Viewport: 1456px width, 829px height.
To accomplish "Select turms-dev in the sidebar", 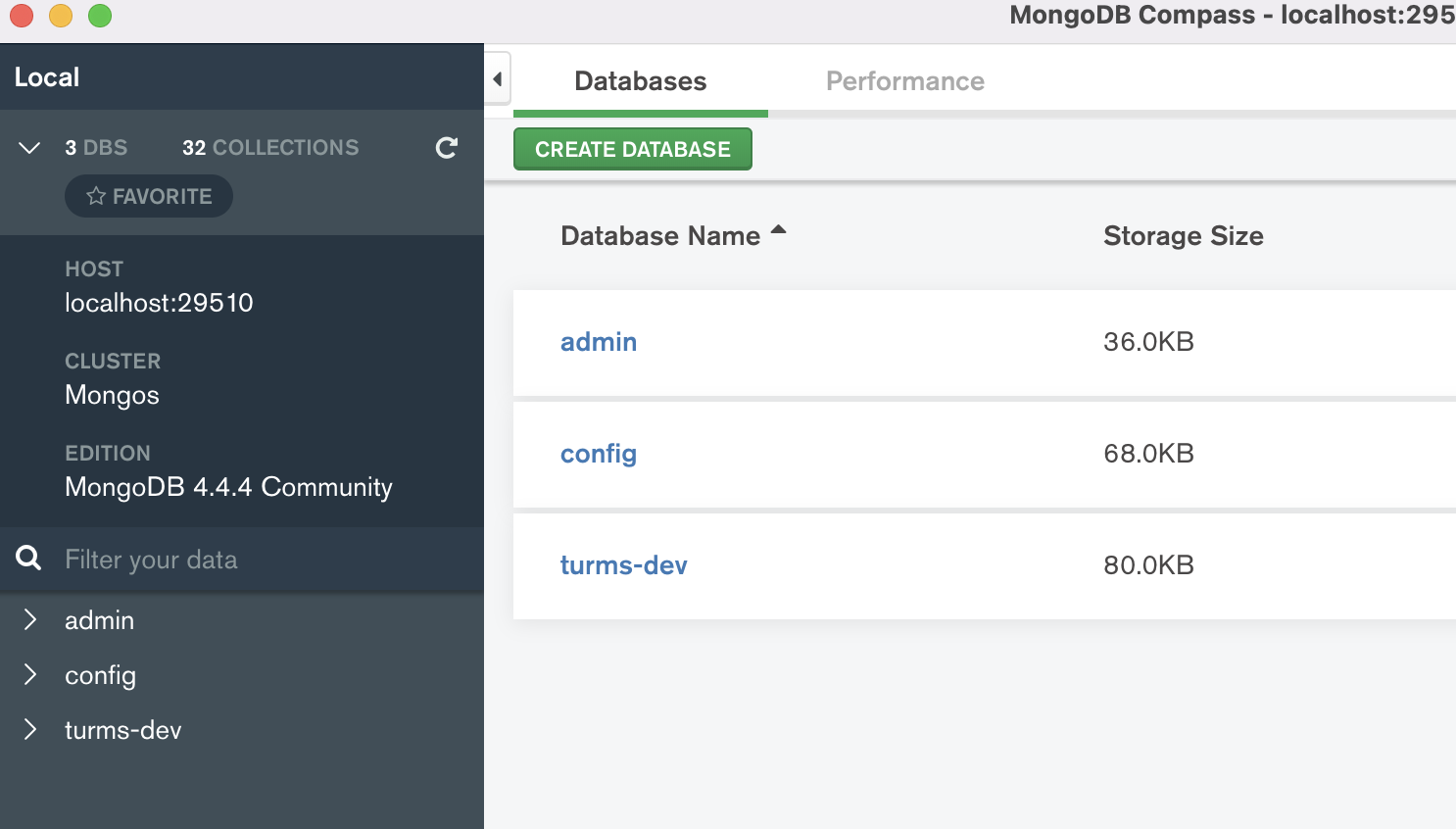I will 123,730.
